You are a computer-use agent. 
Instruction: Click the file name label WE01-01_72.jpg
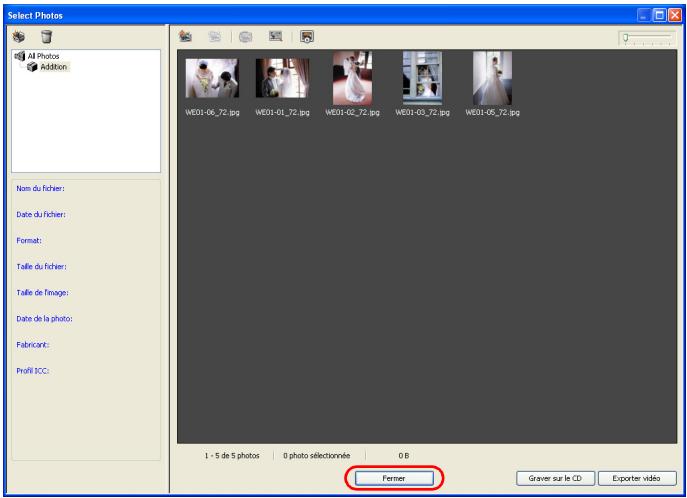point(282,113)
